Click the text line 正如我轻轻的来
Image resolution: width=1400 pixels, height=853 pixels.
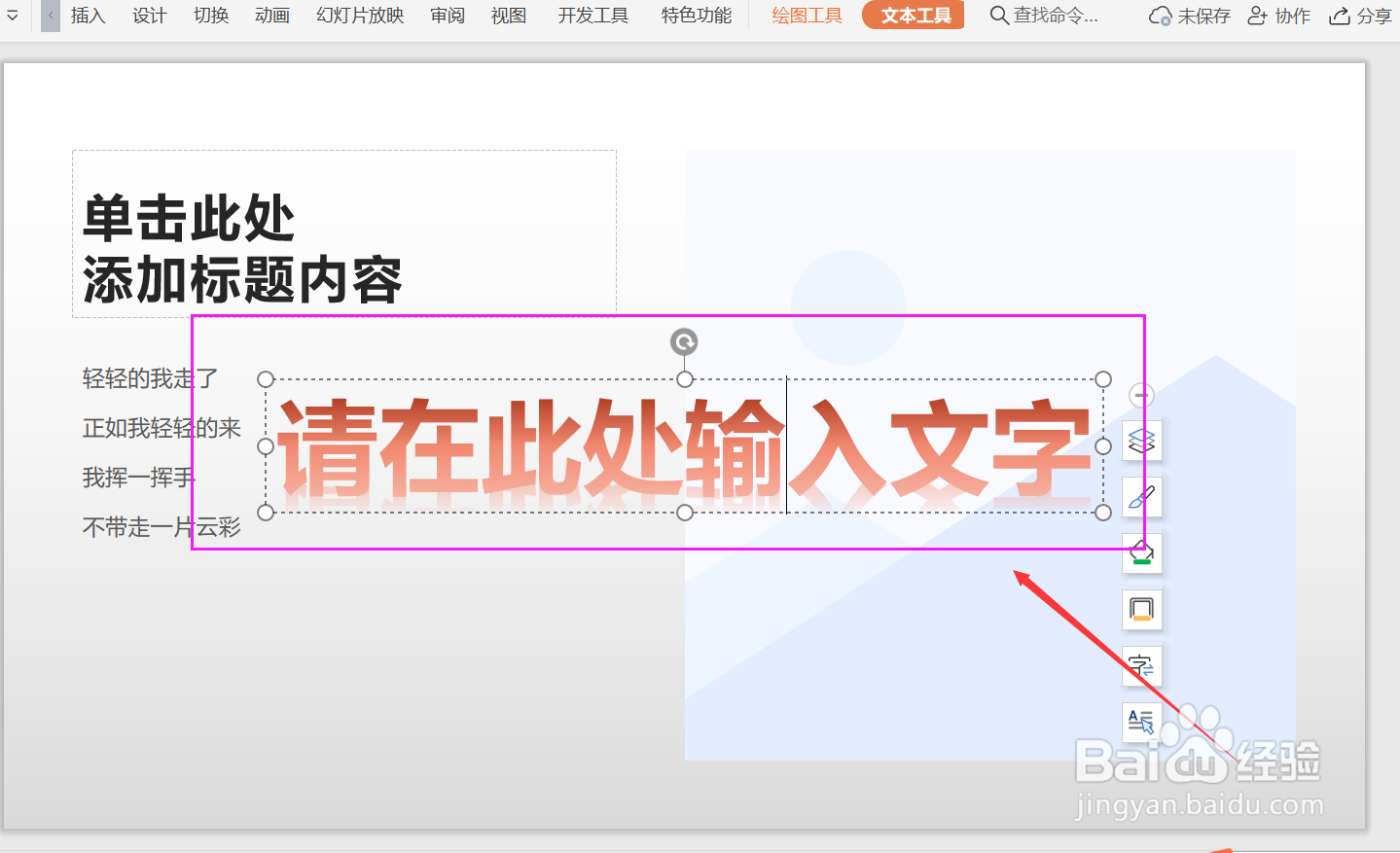pyautogui.click(x=162, y=428)
